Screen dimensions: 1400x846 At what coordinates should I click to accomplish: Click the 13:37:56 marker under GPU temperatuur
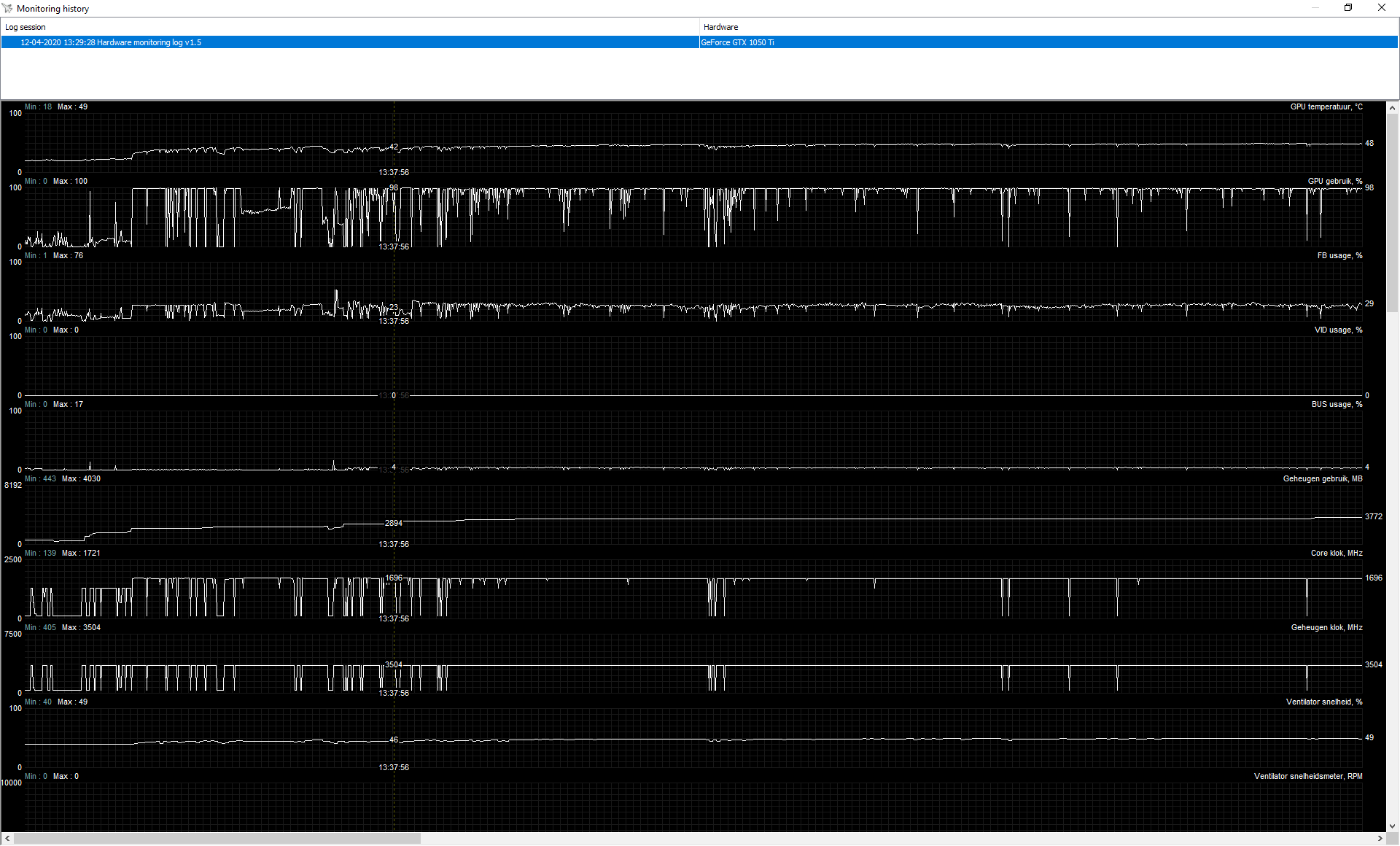394,173
